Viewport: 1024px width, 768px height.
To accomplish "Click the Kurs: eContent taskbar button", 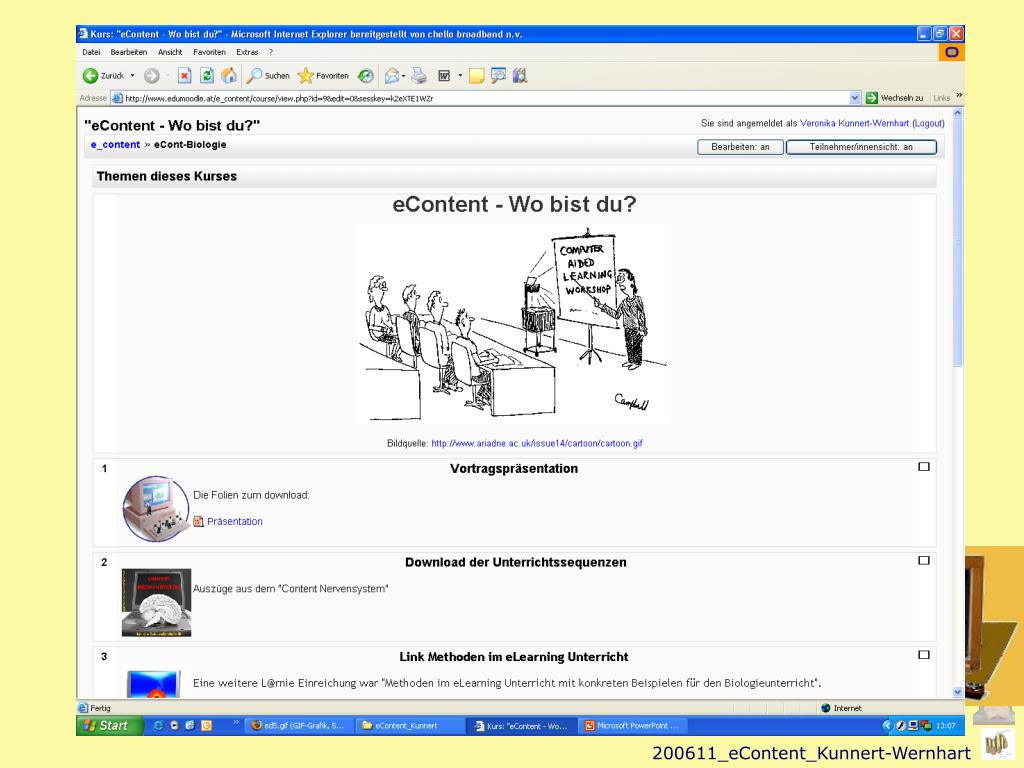I will 521,726.
